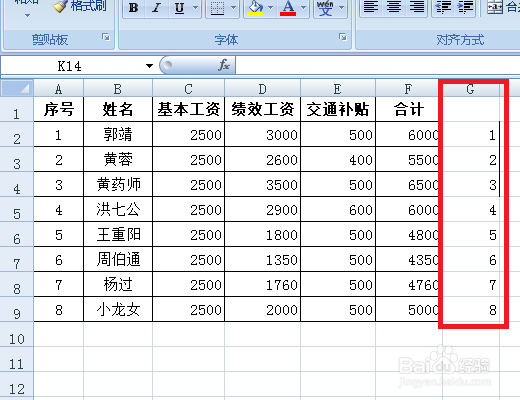Open clipboard pane dialog launcher
This screenshot has height=400, width=520.
click(106, 37)
